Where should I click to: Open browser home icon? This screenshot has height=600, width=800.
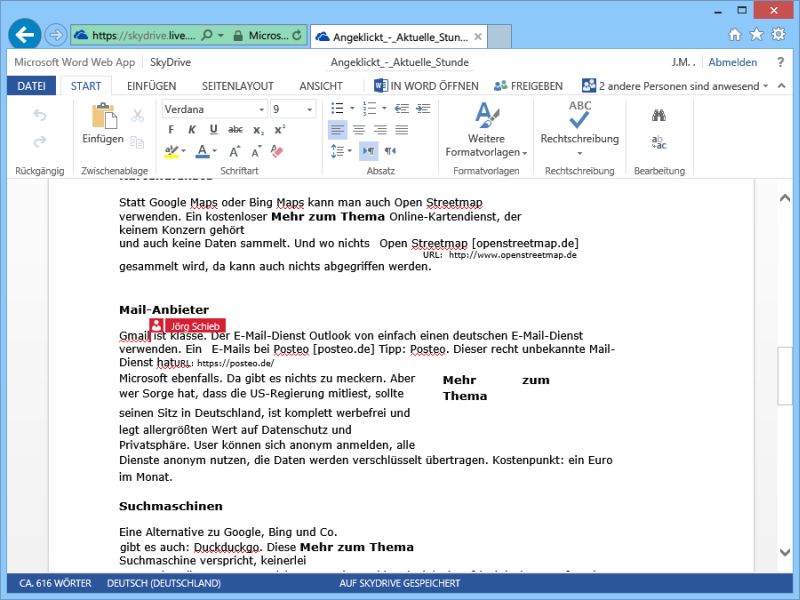point(735,35)
